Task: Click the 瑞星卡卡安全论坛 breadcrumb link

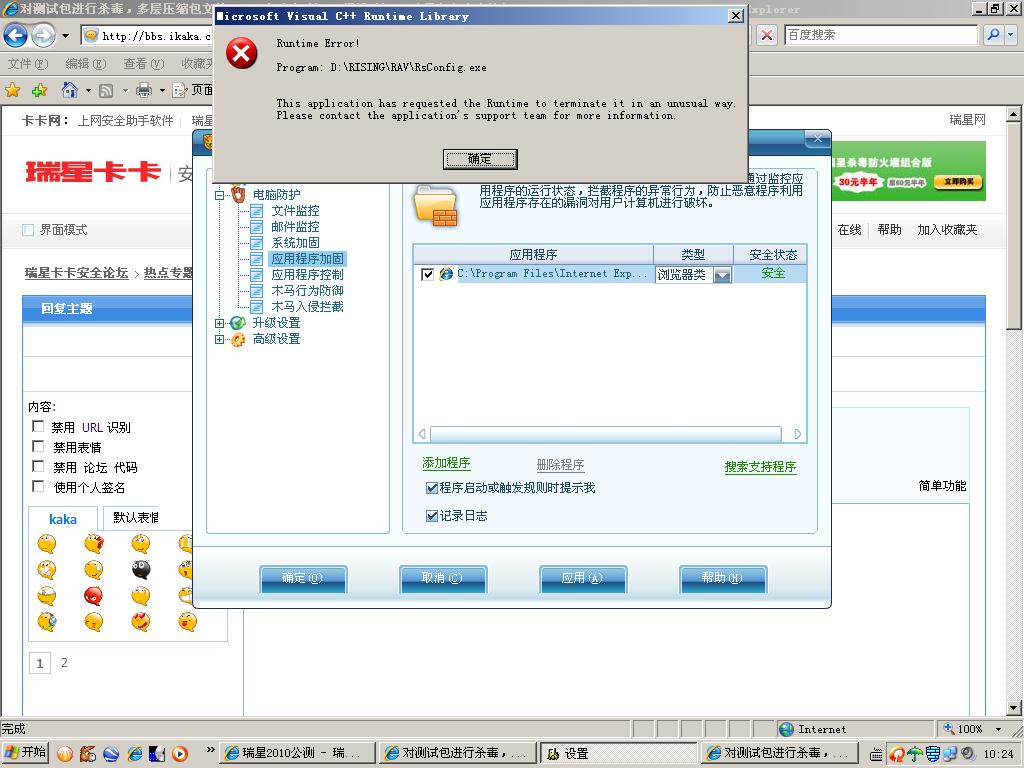Action: 76,273
